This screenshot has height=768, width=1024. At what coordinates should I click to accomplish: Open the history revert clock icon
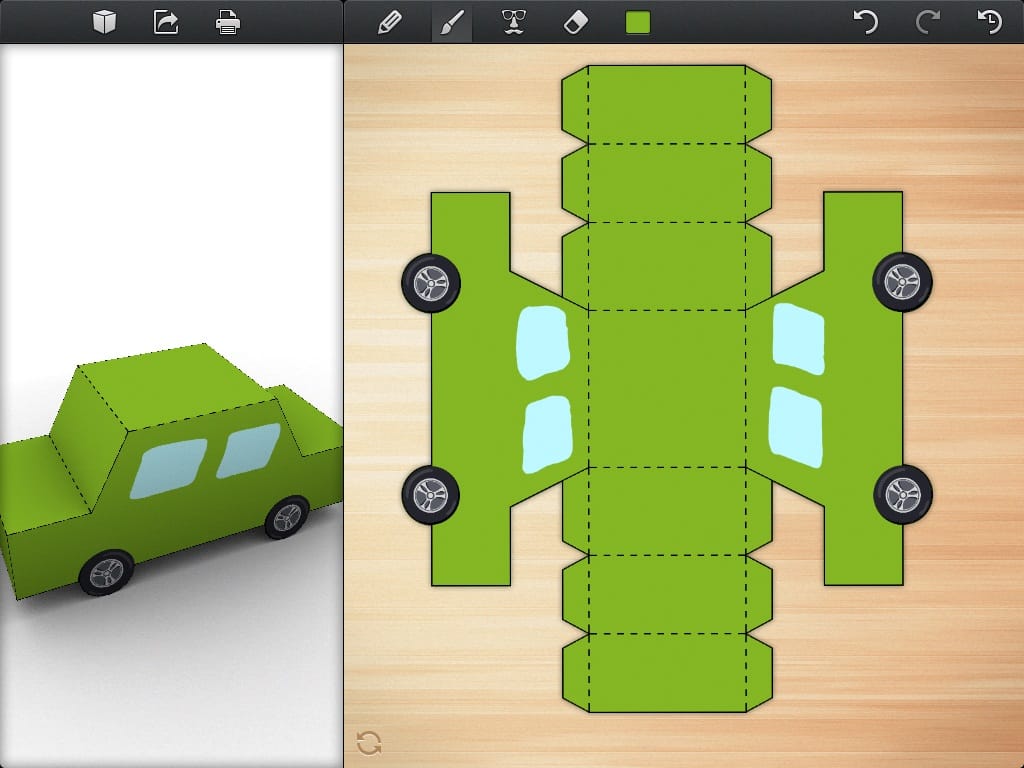[x=989, y=22]
